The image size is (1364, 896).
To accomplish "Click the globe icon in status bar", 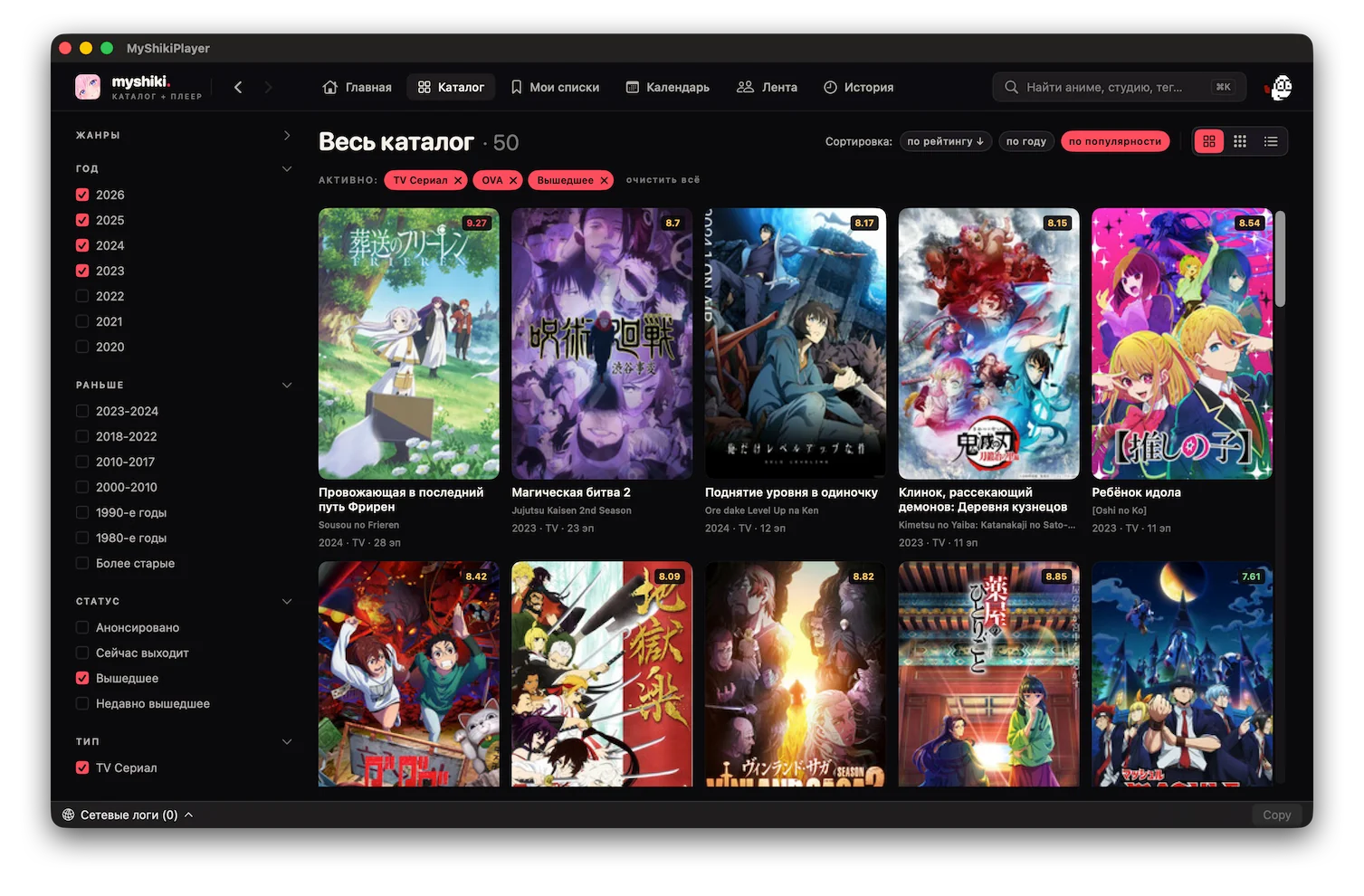I will [x=68, y=815].
